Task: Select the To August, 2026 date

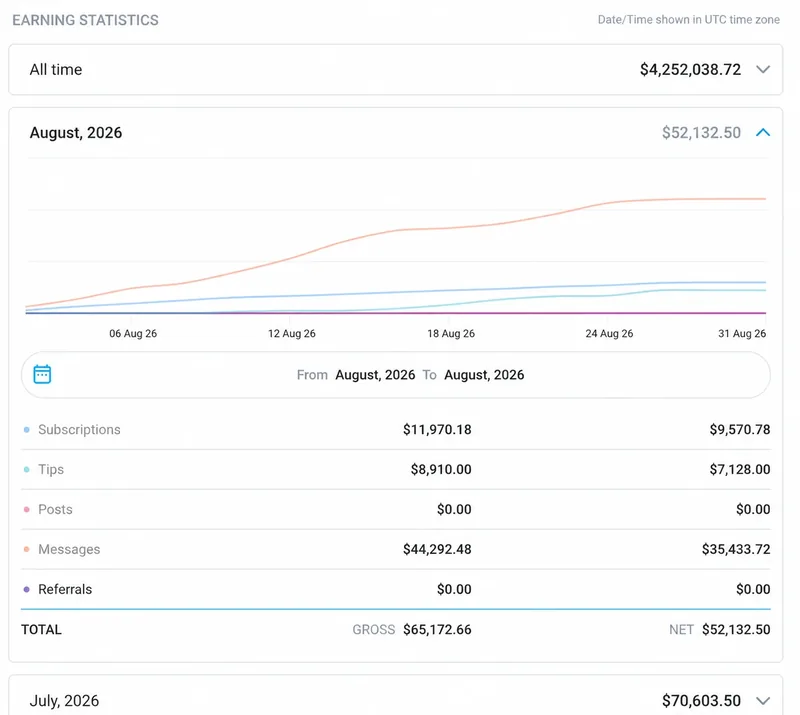Action: [x=484, y=375]
